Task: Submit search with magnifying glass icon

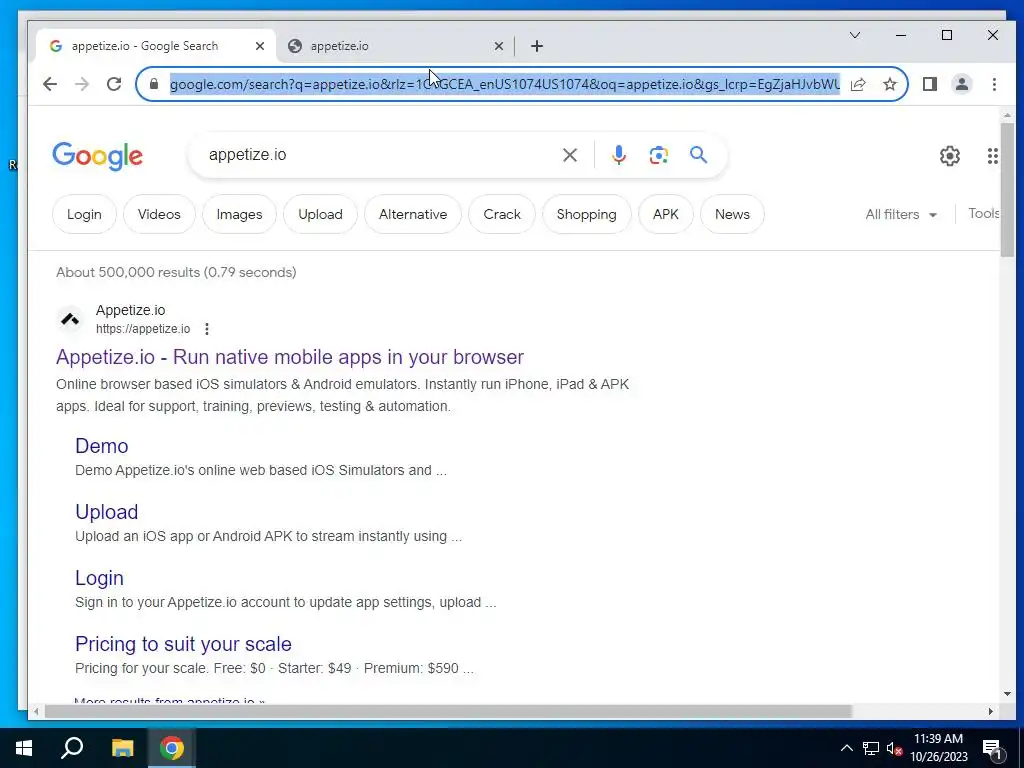Action: coord(698,155)
